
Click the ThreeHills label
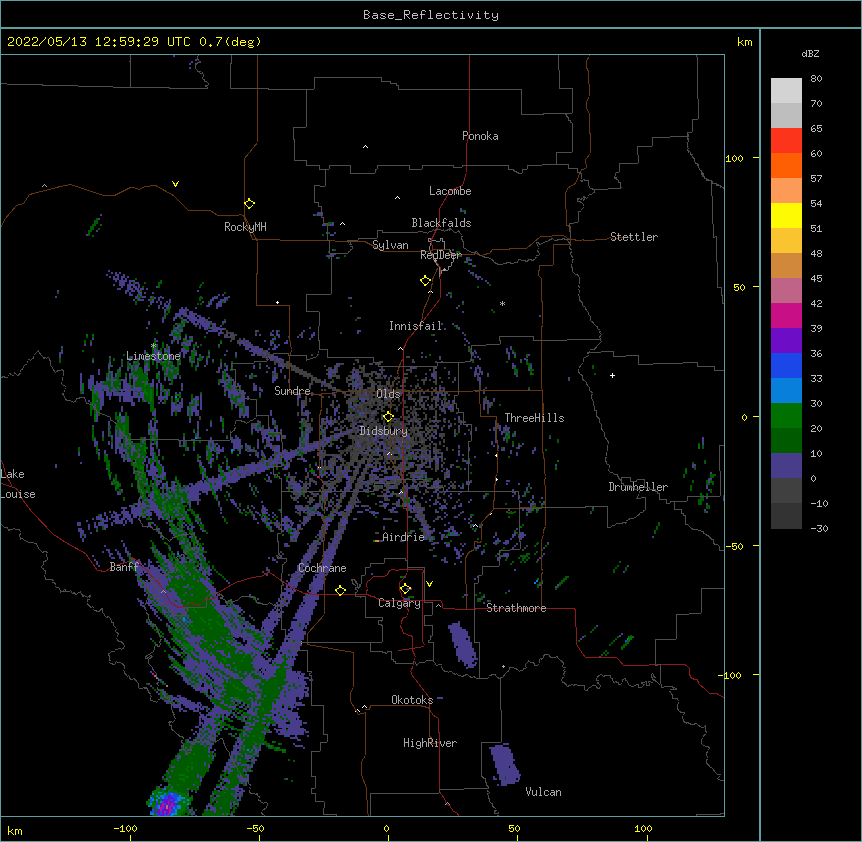pyautogui.click(x=534, y=418)
